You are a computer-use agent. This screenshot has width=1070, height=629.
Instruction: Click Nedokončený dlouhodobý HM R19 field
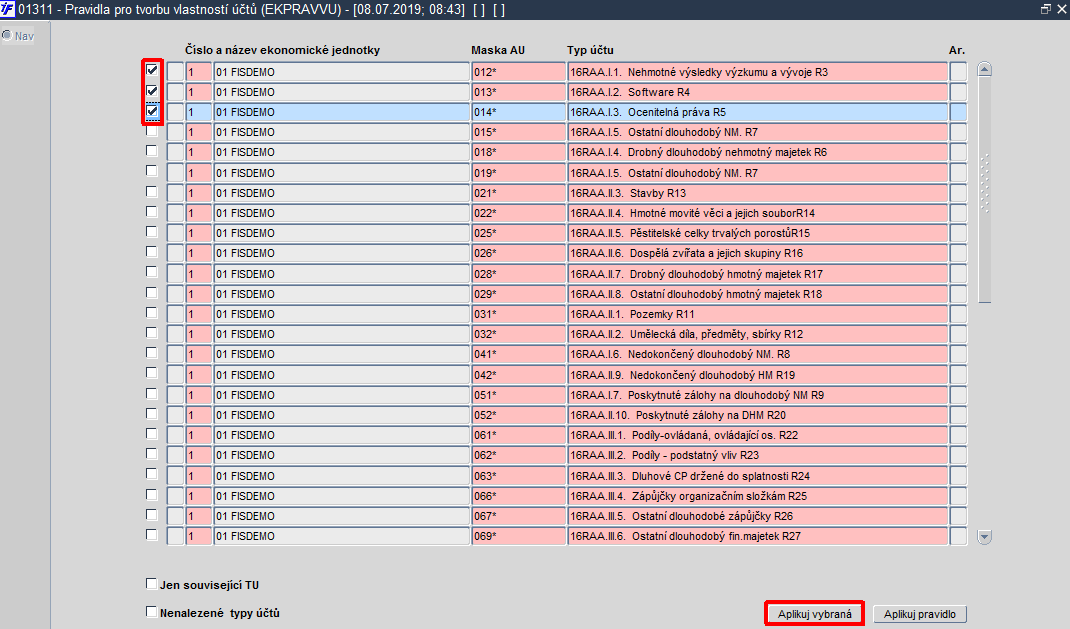click(757, 375)
